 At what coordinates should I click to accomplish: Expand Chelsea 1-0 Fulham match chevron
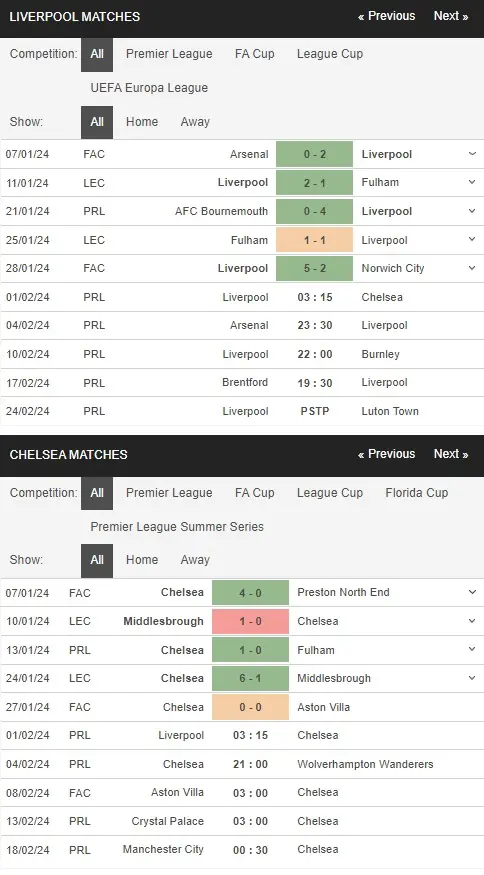point(472,650)
